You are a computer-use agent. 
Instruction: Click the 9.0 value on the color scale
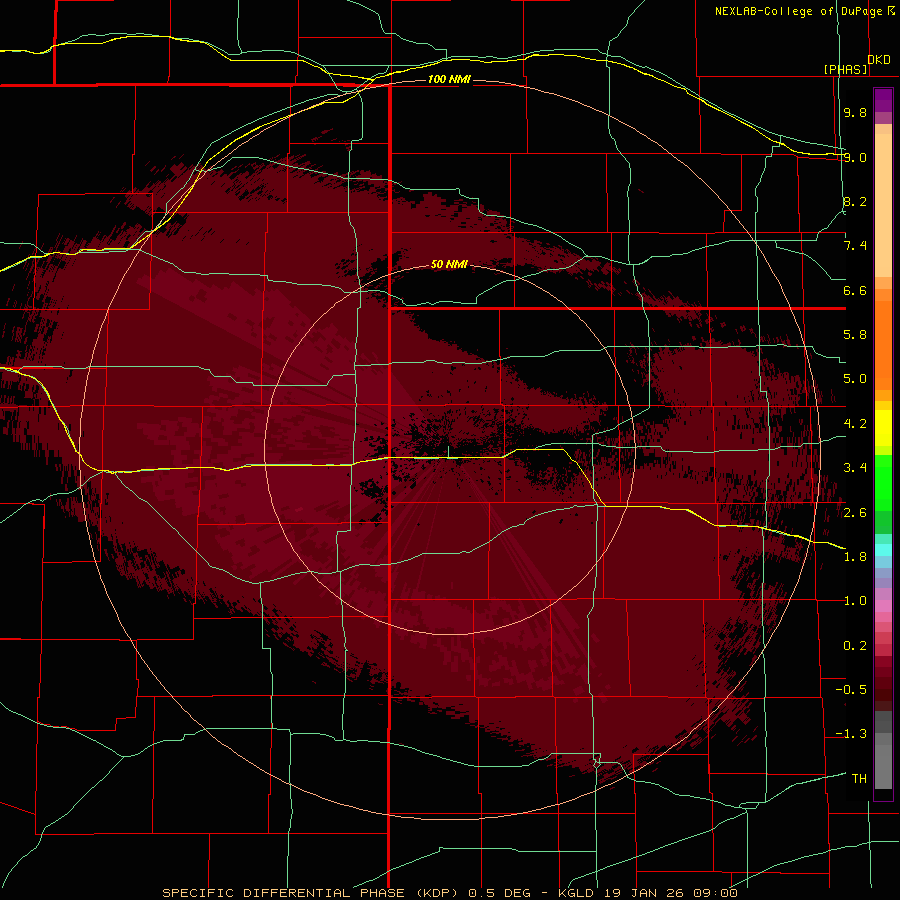(x=855, y=157)
